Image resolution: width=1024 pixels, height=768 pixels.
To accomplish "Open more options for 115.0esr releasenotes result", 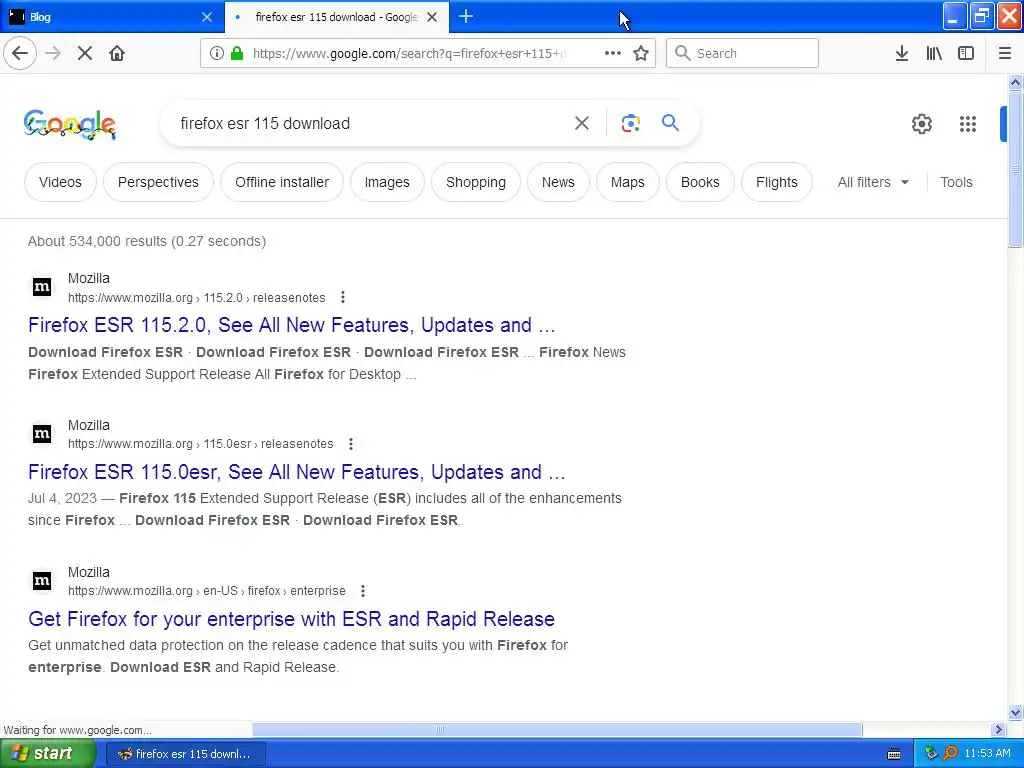I will [351, 444].
